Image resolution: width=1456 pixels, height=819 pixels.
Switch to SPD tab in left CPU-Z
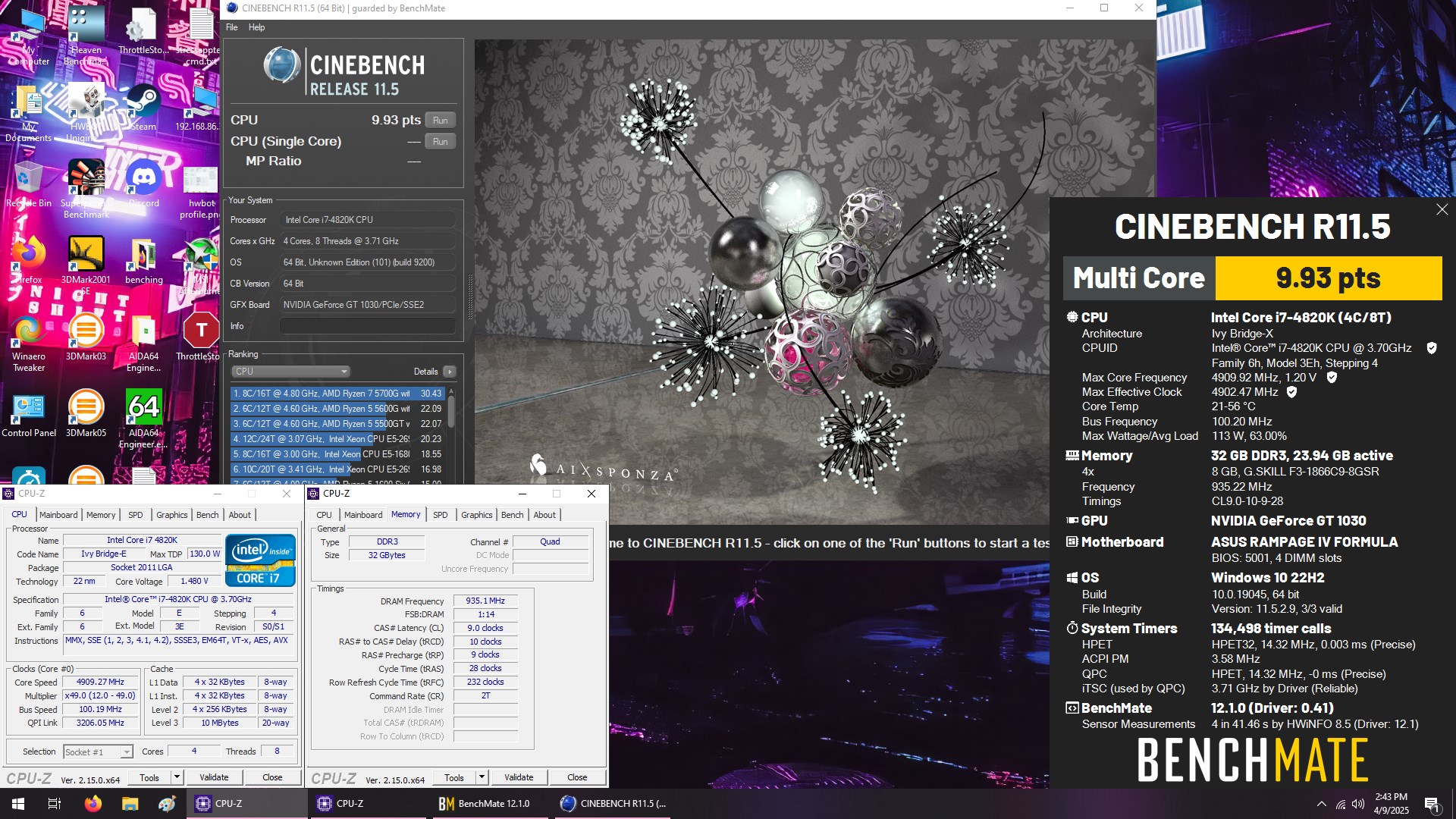[136, 515]
